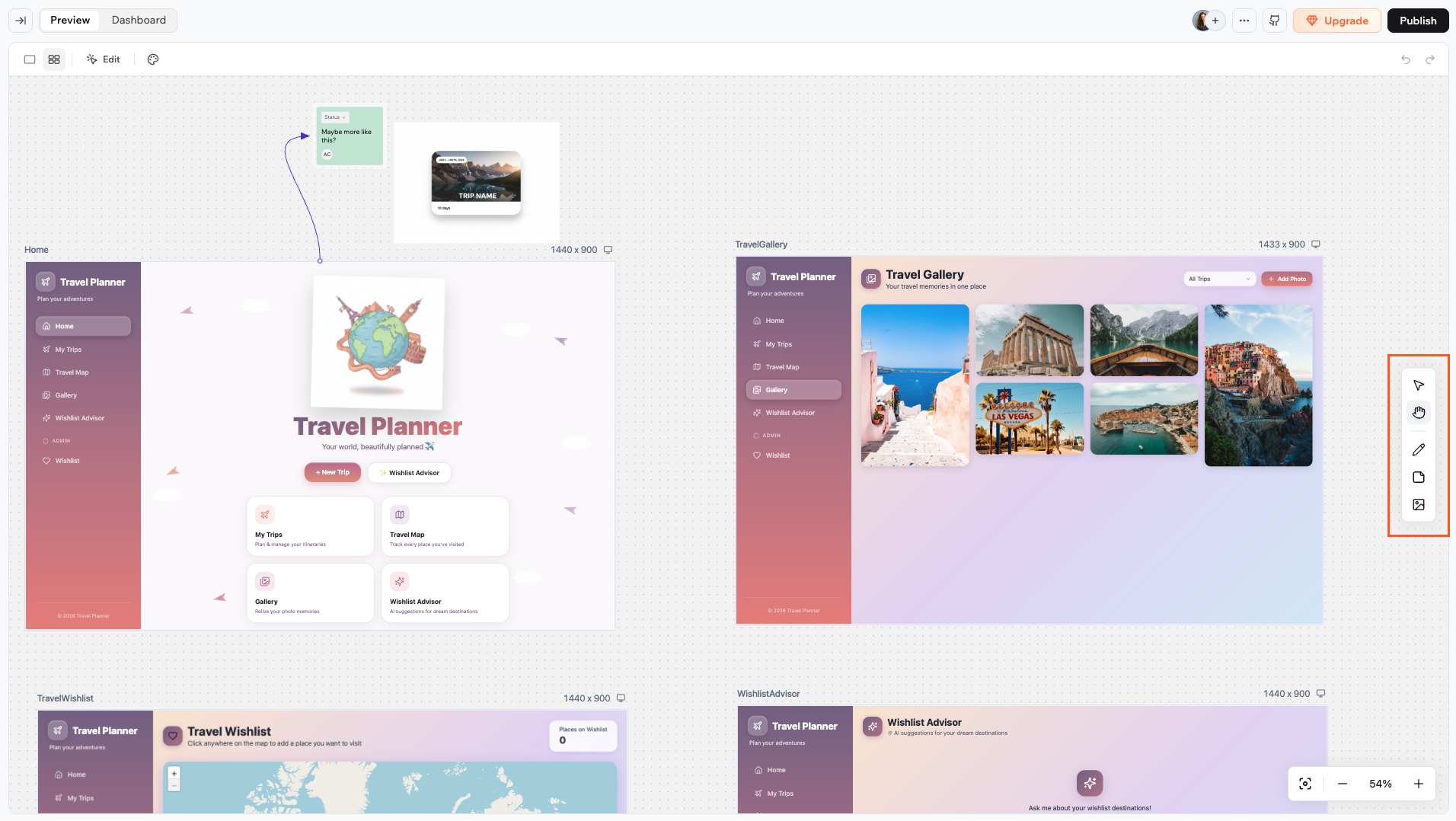Click the TravelWishlist frame label
The height and width of the screenshot is (821, 1456).
[65, 698]
